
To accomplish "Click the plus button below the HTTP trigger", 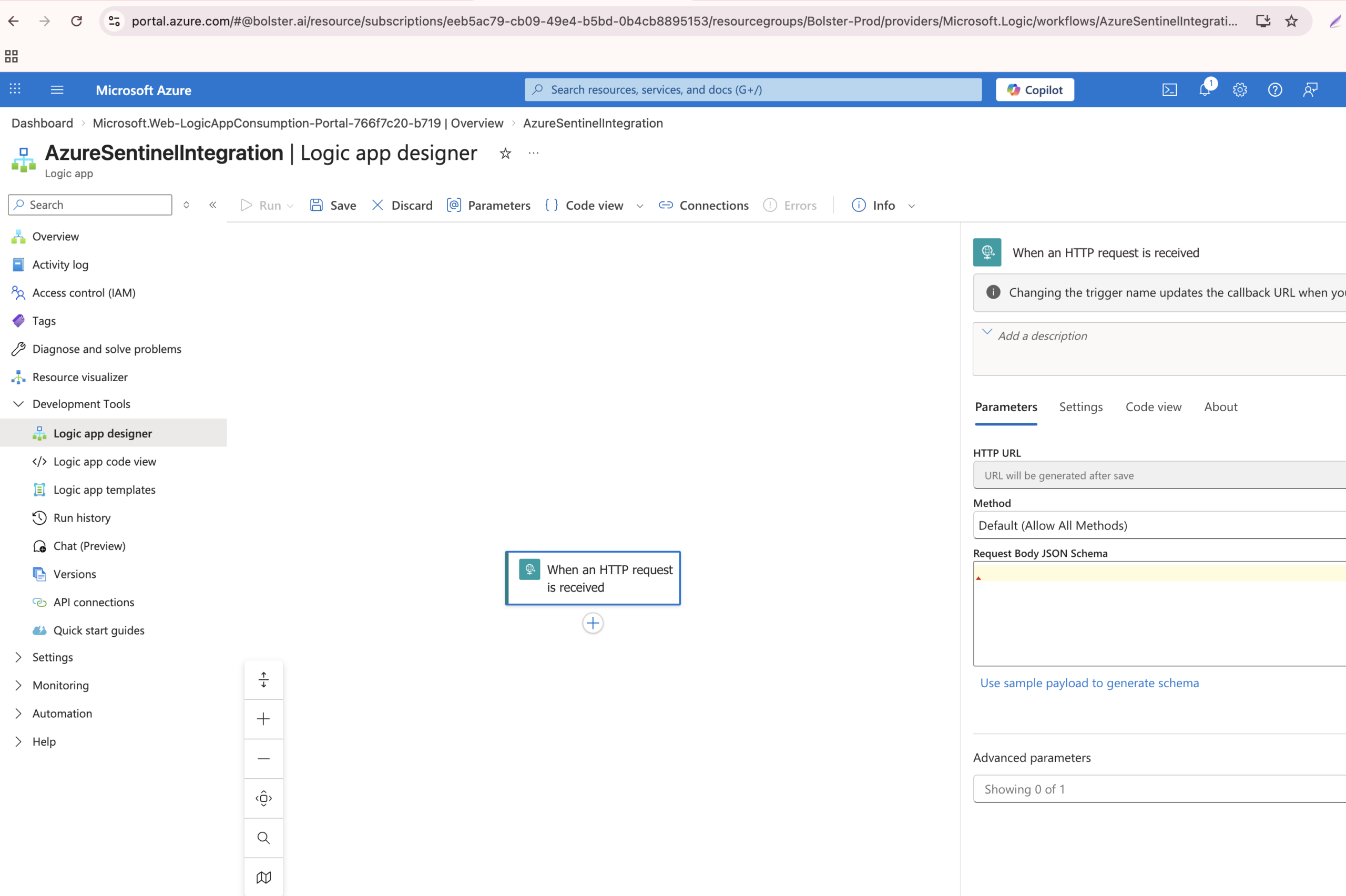I will click(593, 623).
